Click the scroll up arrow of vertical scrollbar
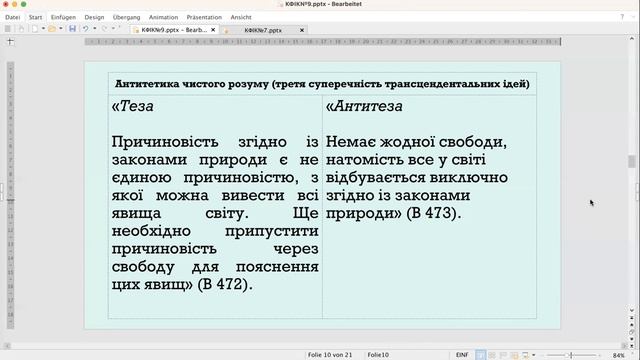 (632, 39)
